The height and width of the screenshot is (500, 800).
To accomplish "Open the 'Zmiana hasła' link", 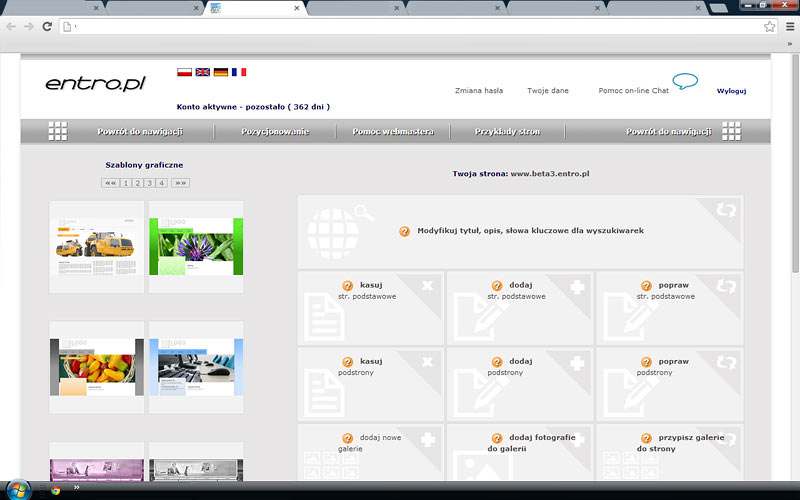I will coord(479,91).
